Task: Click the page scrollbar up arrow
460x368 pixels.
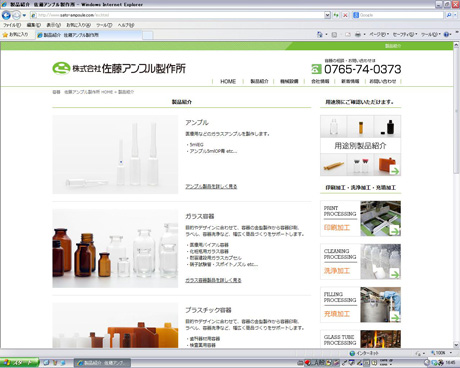Action: pos(456,45)
